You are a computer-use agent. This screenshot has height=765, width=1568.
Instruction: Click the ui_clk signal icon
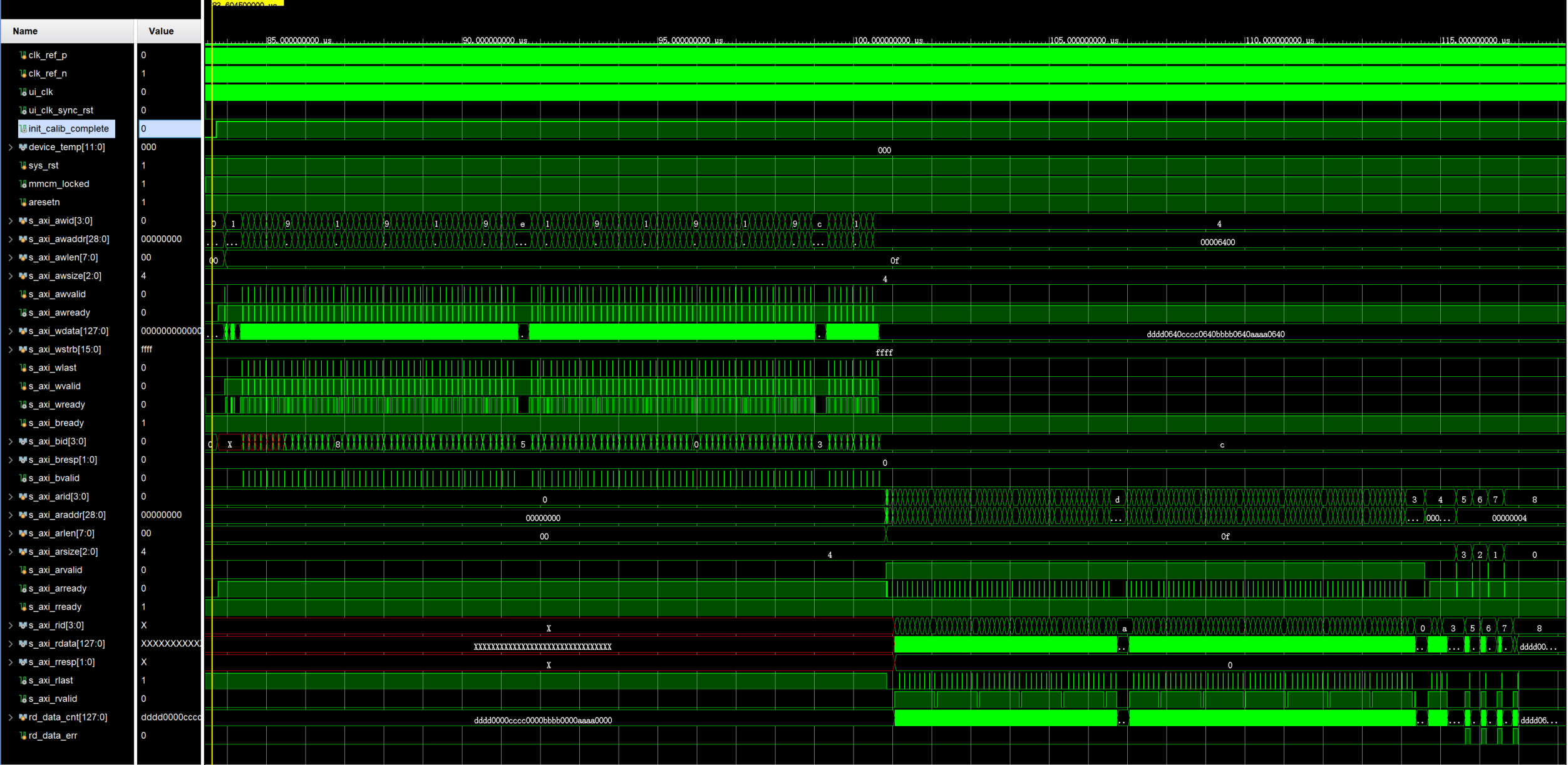click(x=23, y=92)
